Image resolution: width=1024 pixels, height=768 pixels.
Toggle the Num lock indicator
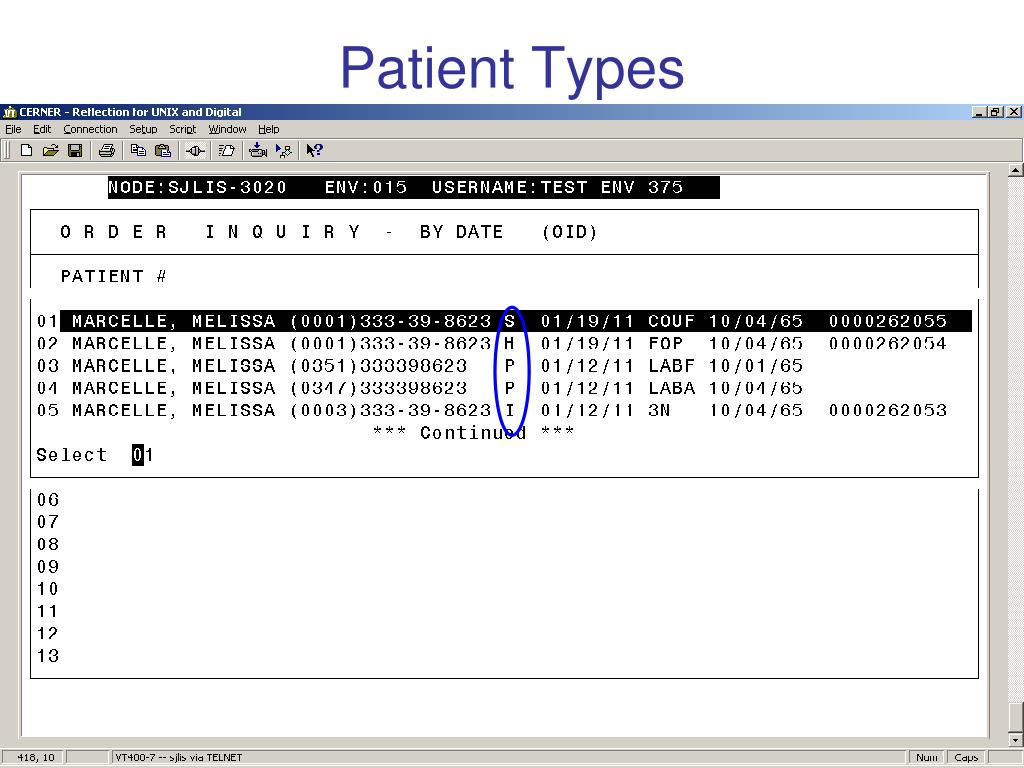pyautogui.click(x=925, y=757)
